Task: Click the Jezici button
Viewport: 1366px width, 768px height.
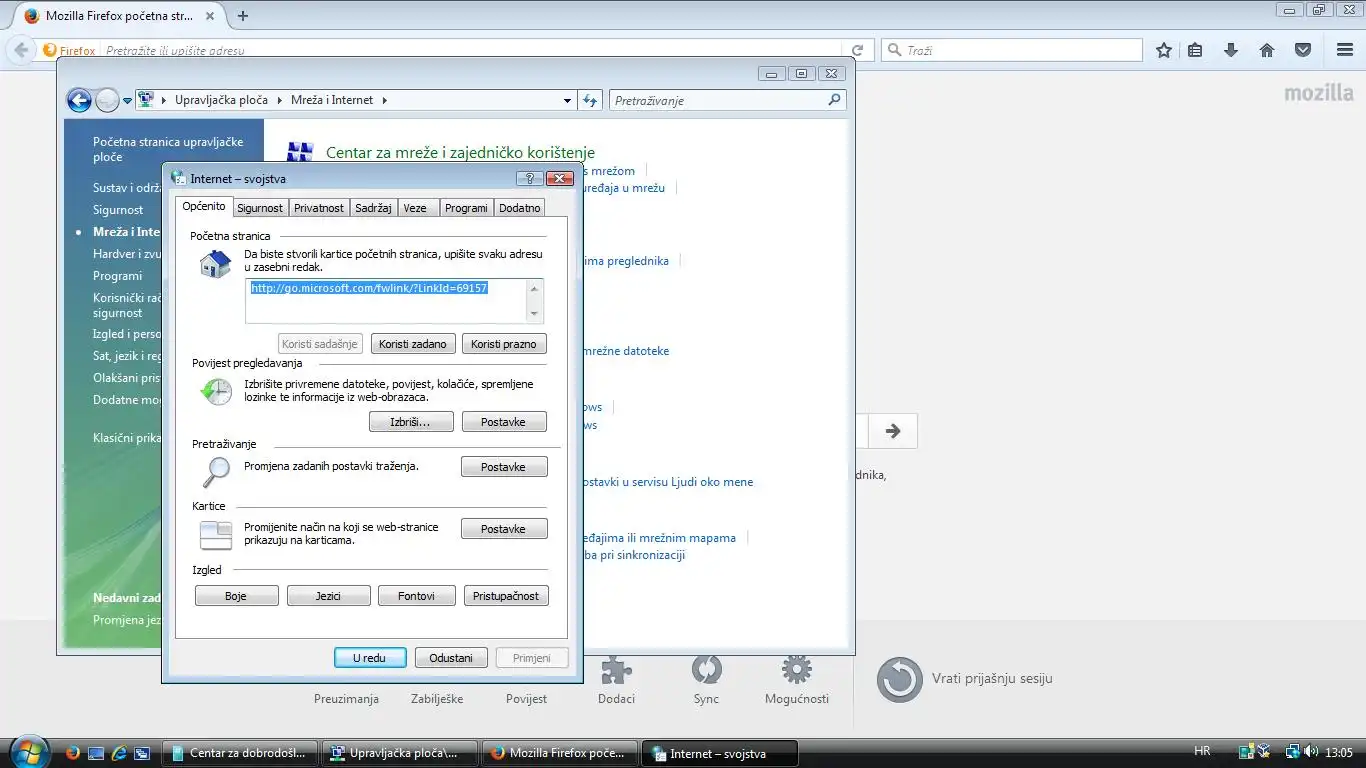Action: [328, 596]
